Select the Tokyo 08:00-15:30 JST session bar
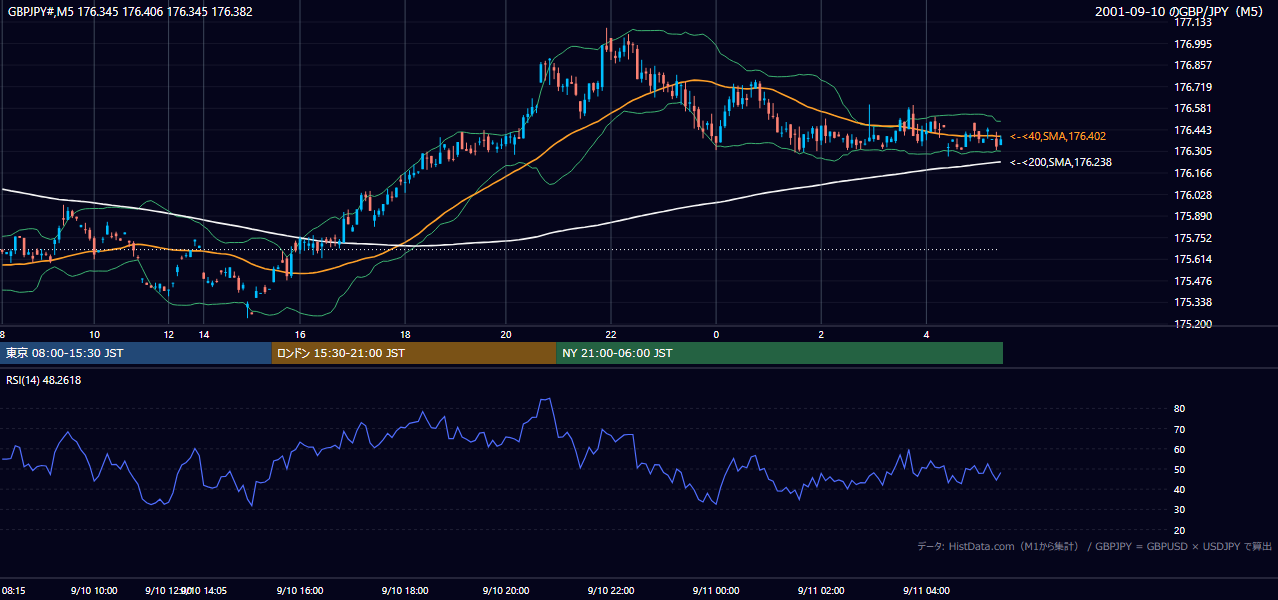Viewport: 1278px width, 600px height. (136, 353)
